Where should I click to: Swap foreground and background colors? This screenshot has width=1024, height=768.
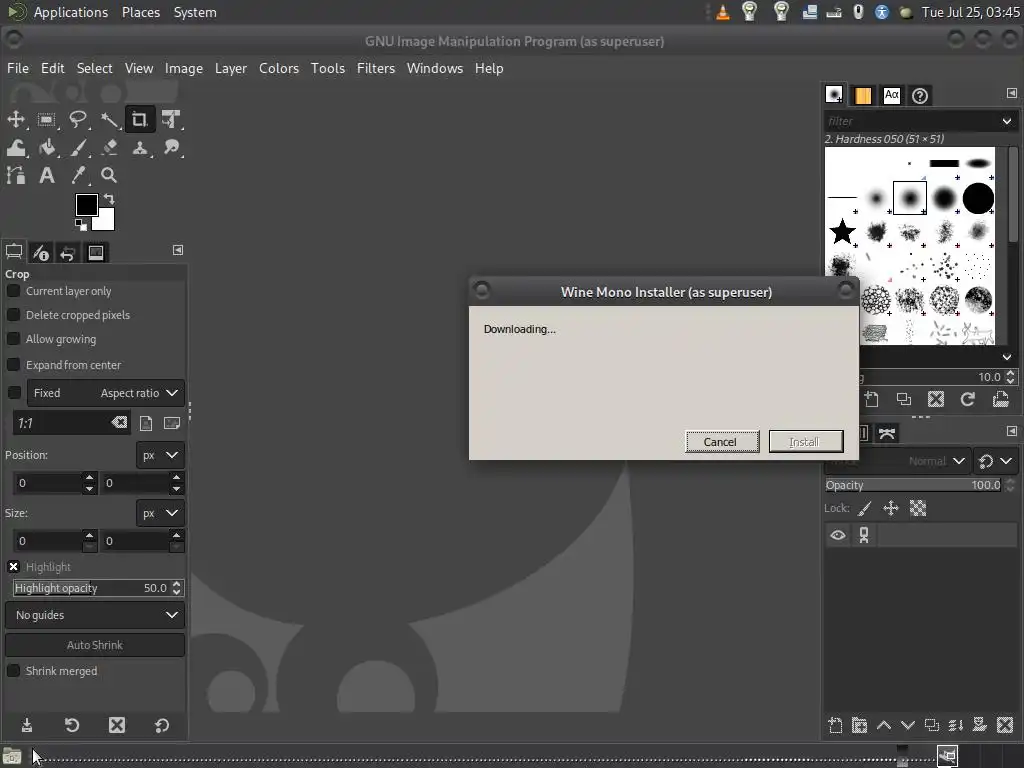pos(109,199)
